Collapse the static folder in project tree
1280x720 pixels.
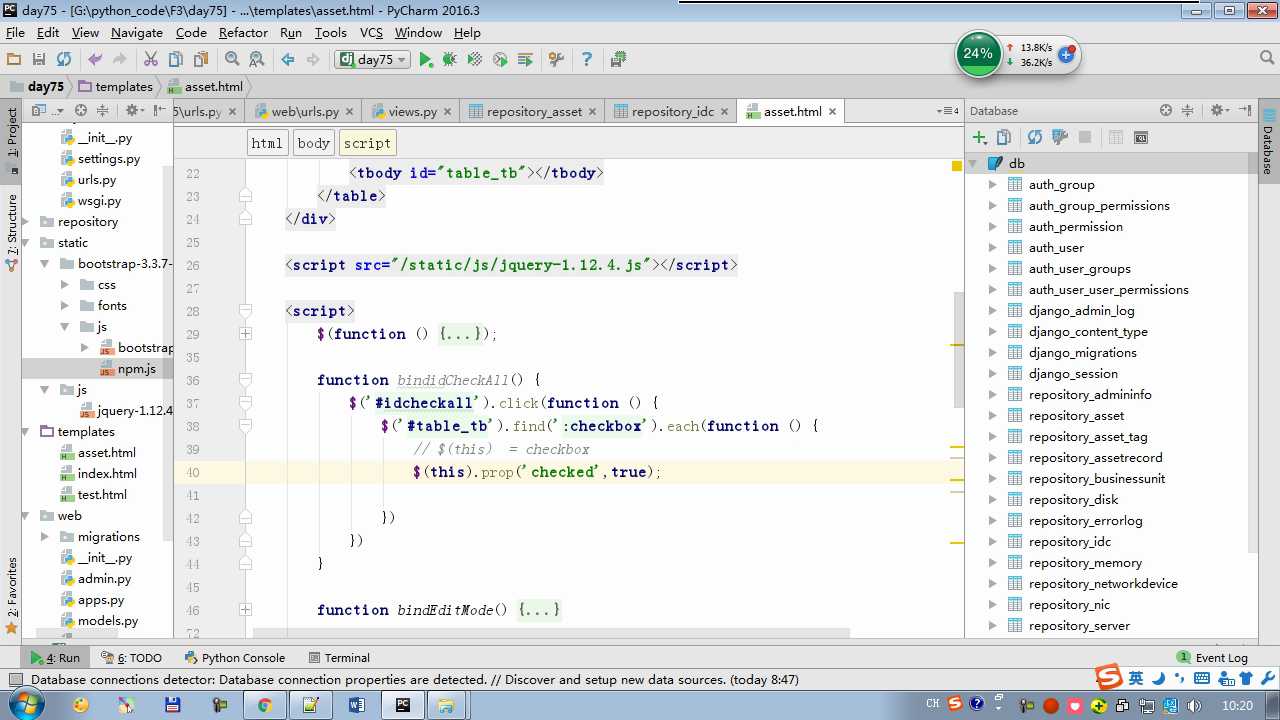click(28, 243)
